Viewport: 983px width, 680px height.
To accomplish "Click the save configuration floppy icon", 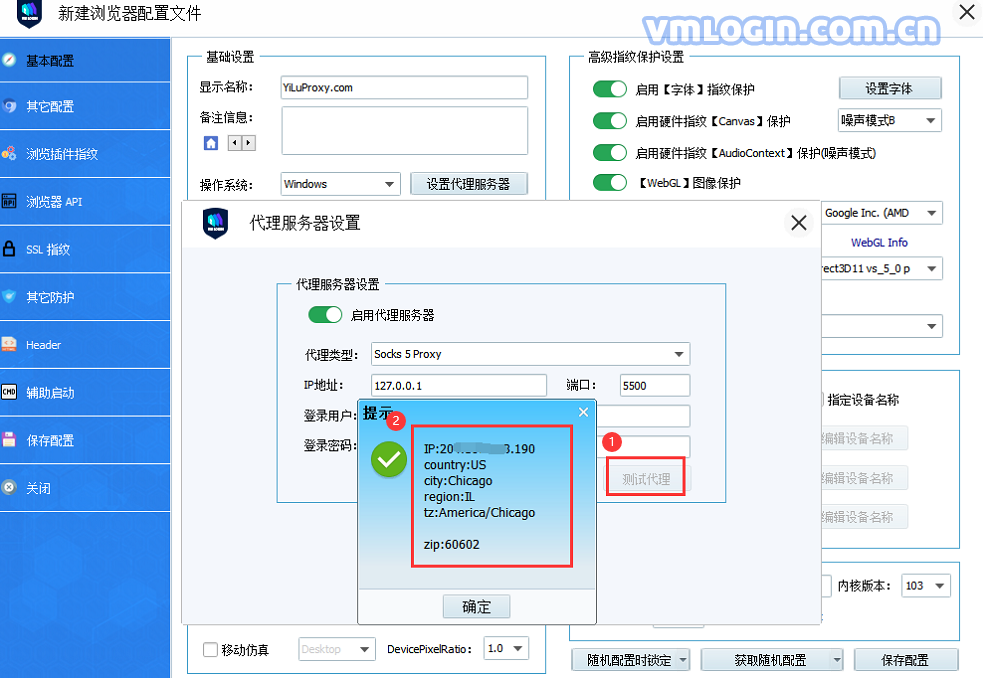I will [x=9, y=439].
